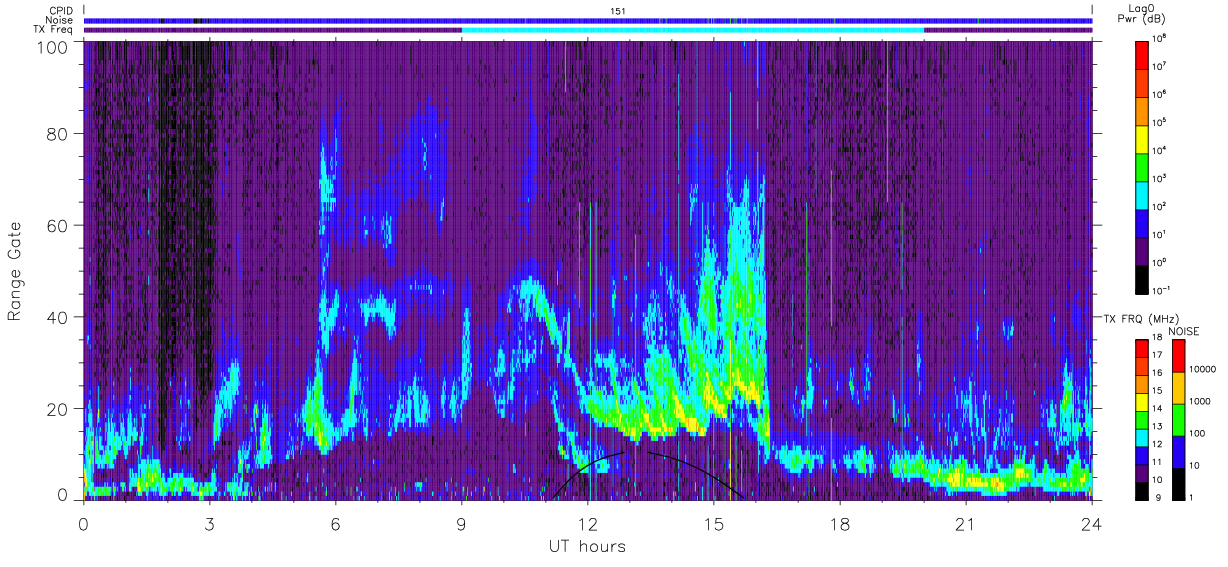Click the black band of the power colorbar

(x=1144, y=279)
